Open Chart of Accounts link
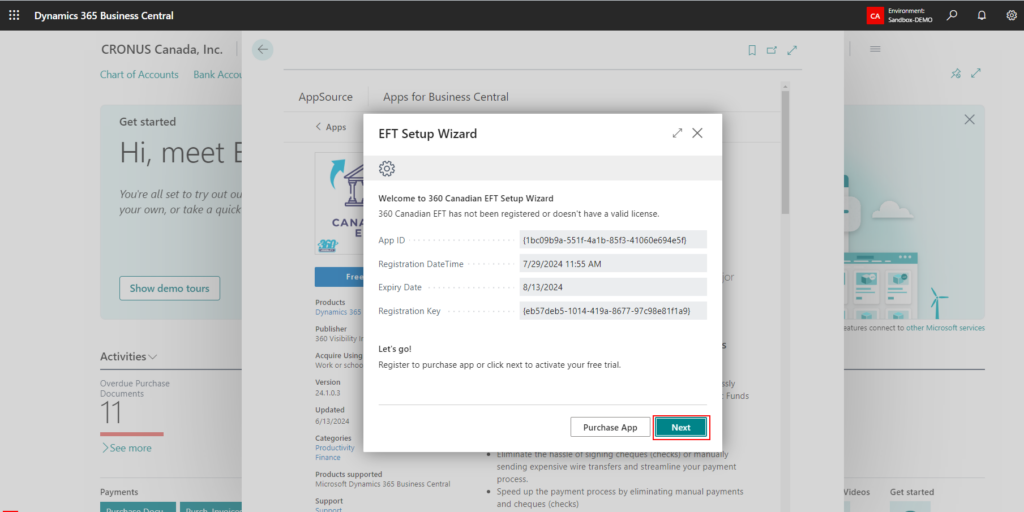The width and height of the screenshot is (1024, 512). [x=139, y=74]
